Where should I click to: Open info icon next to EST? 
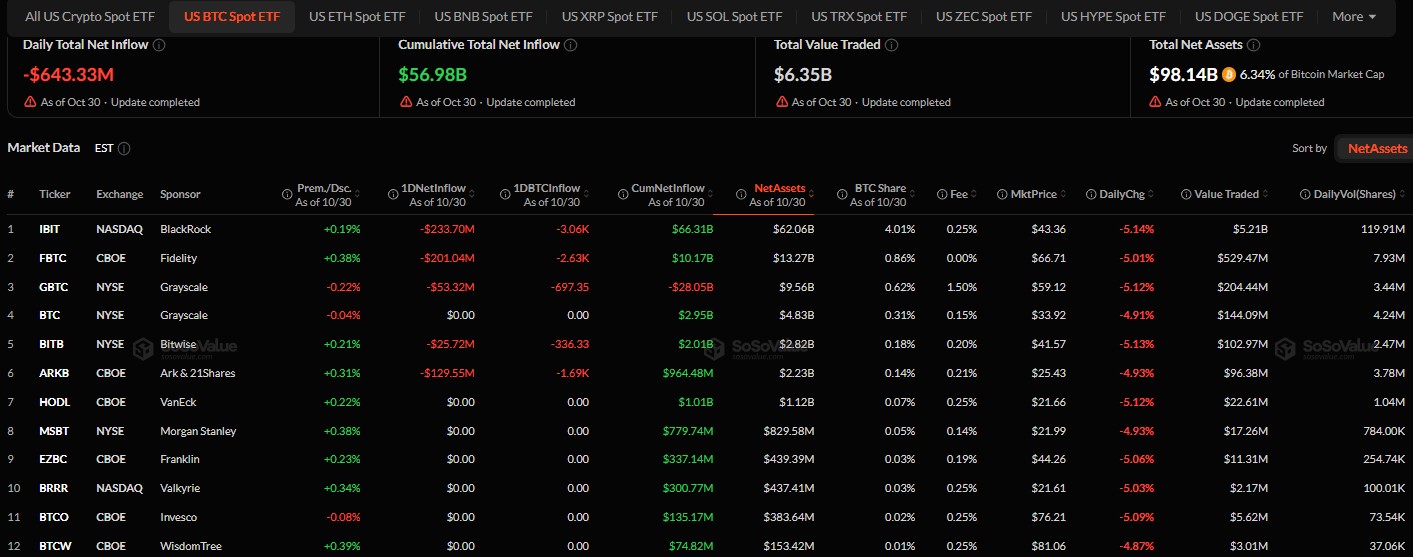pos(124,148)
